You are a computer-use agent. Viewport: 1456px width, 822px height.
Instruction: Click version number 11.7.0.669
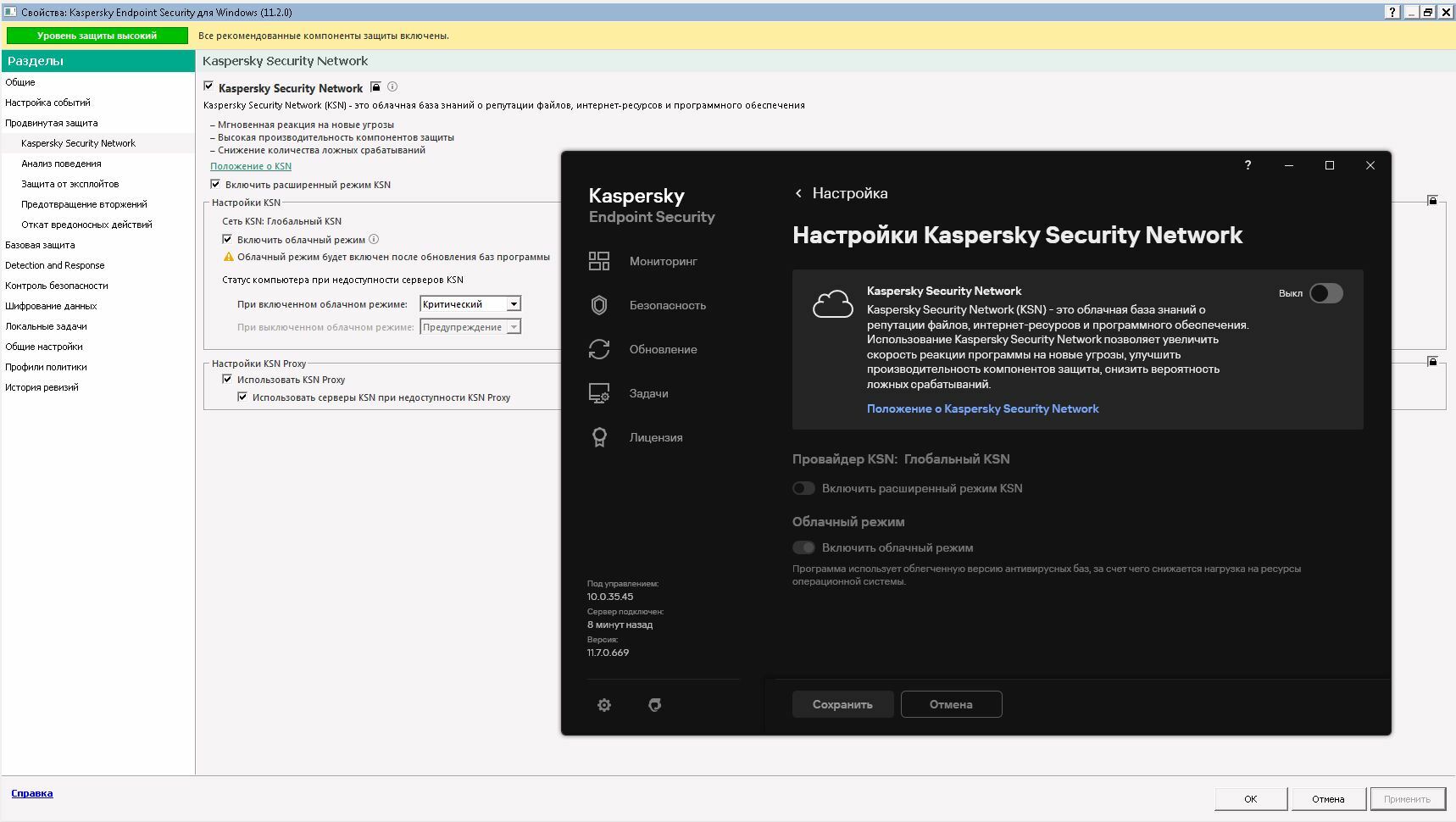[x=608, y=653]
